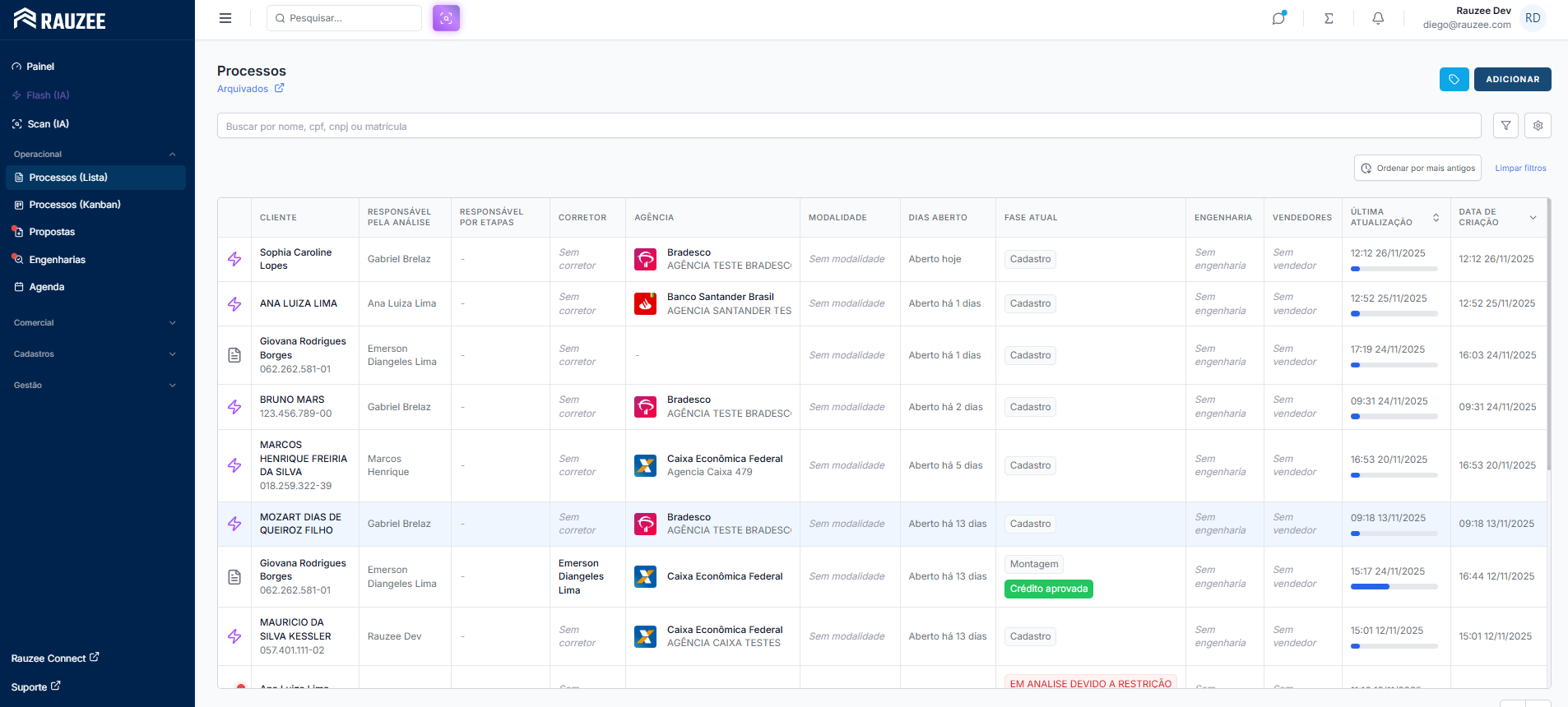Expand the Comercial sidebar section
Screen dimensions: 1568x707
pos(172,323)
